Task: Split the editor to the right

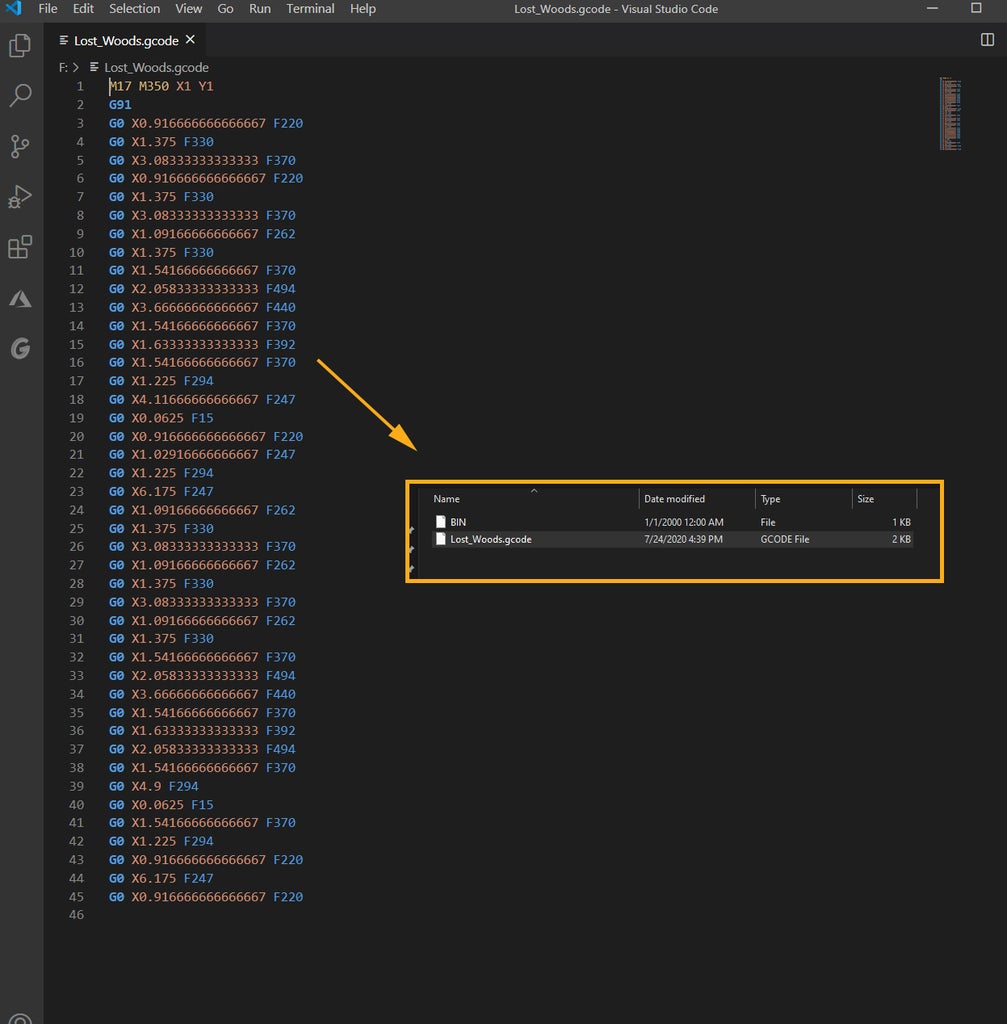Action: tap(987, 40)
